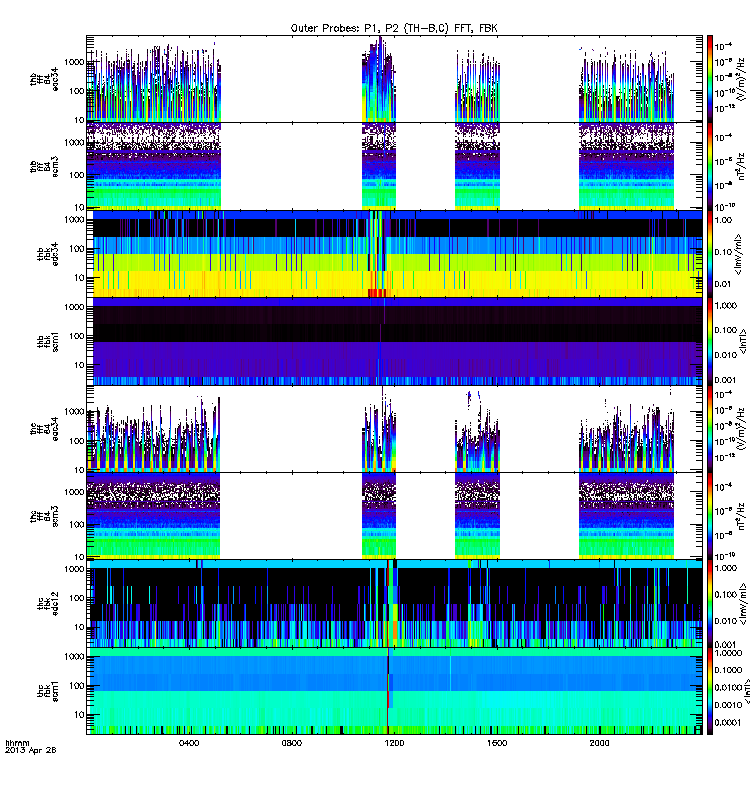The width and height of the screenshot is (750, 800).
Task: Click the <|nT|> units label of thb fbk scm1
Action: [x=743, y=341]
